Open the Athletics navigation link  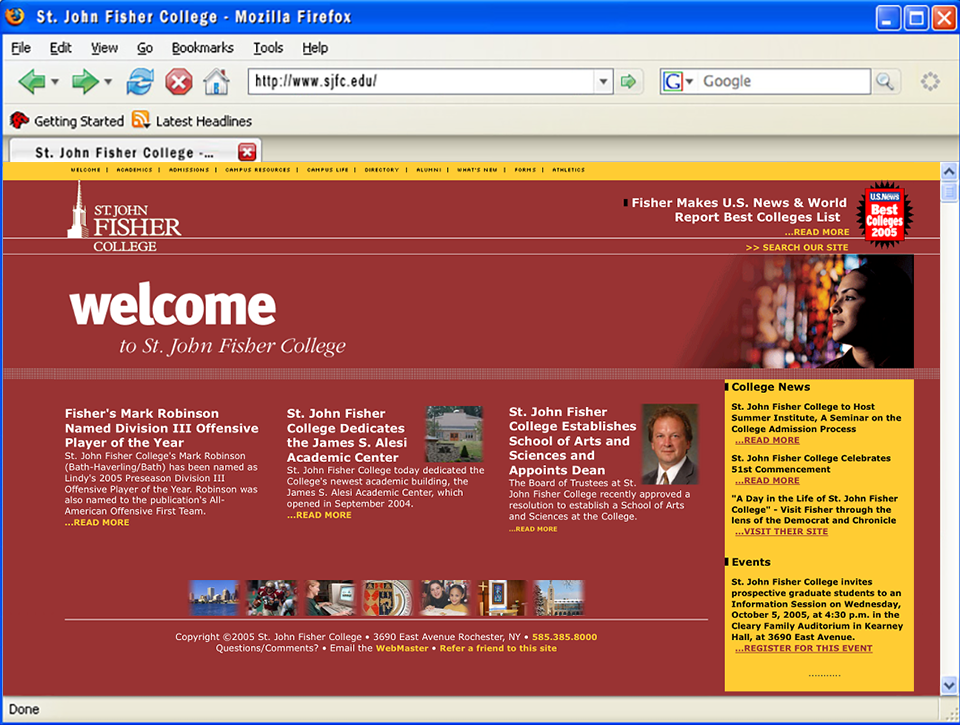pos(568,170)
